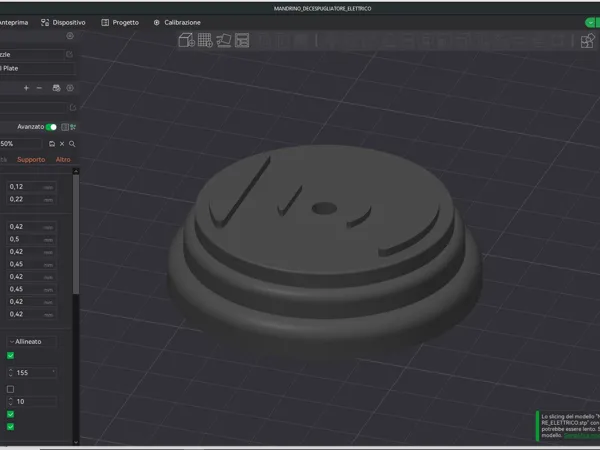Click the green settings icon right of Avanzato

click(73, 127)
